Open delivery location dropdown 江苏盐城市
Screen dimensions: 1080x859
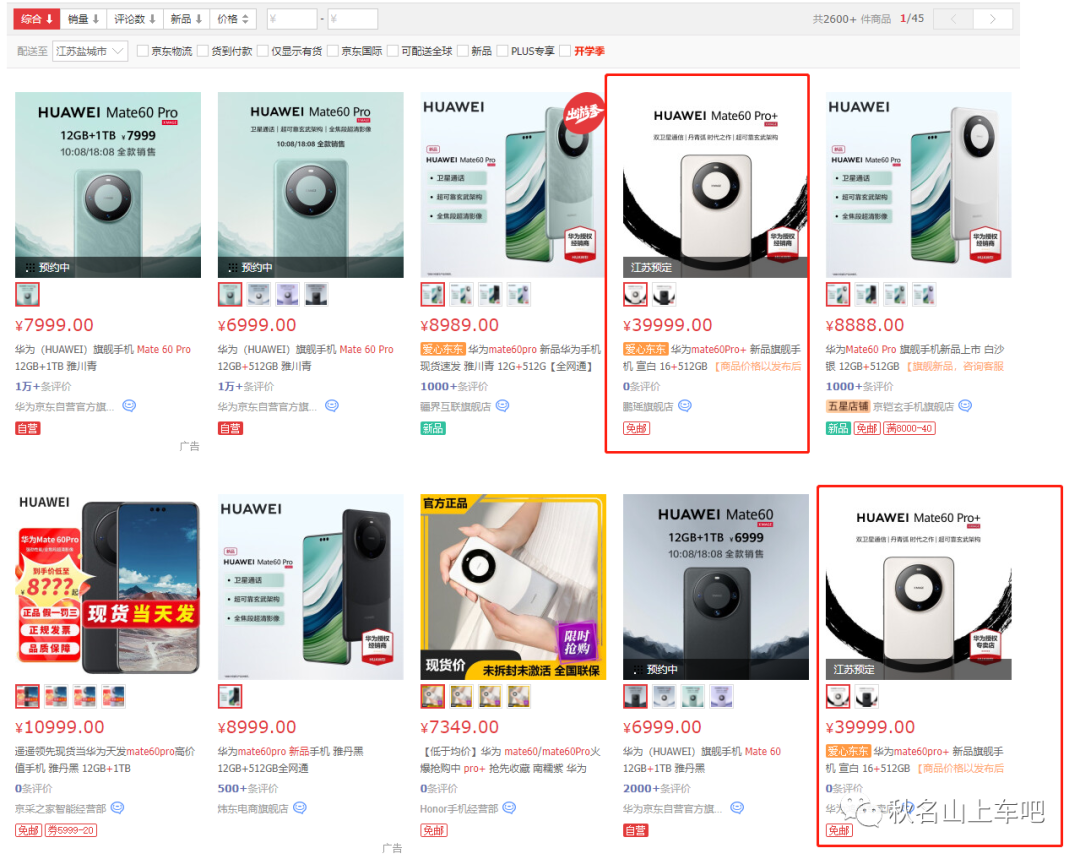90,51
